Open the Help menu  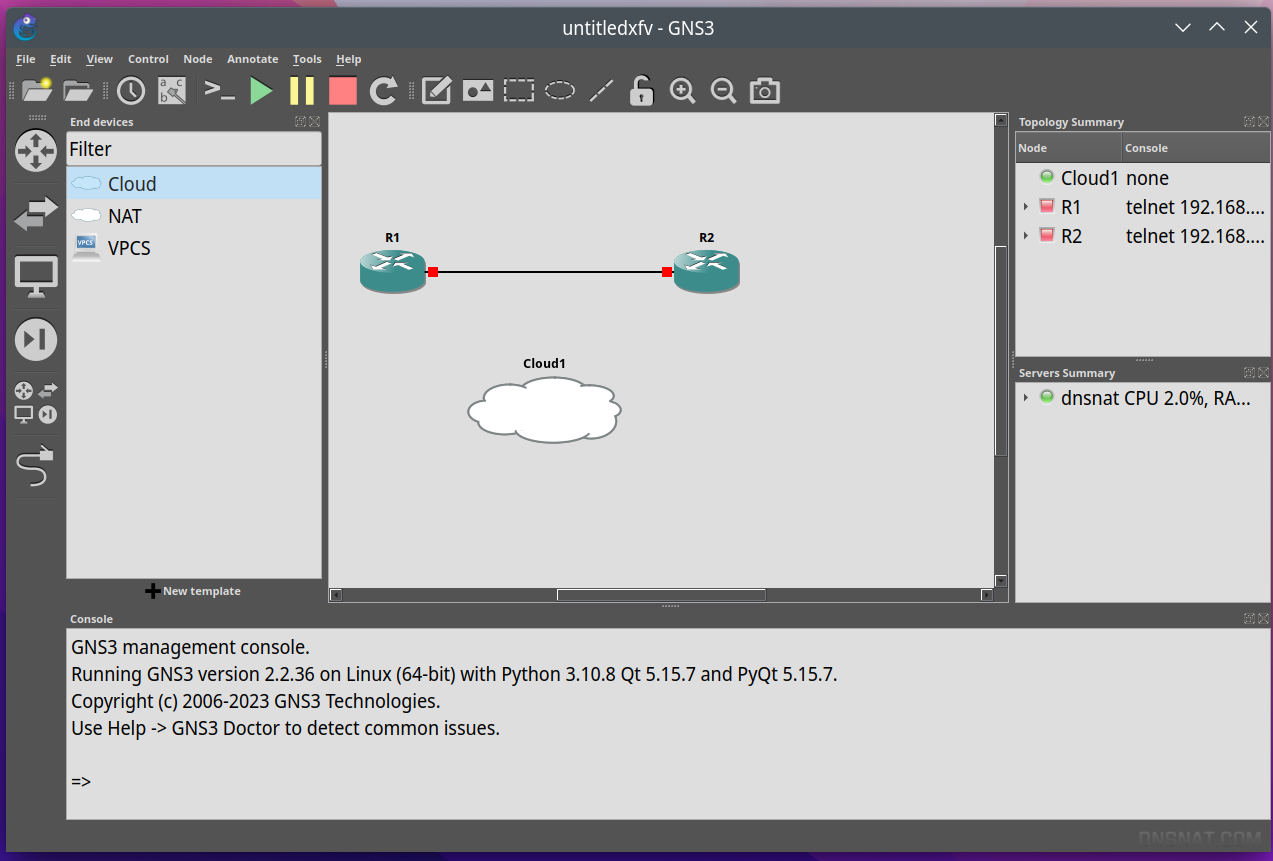point(348,59)
